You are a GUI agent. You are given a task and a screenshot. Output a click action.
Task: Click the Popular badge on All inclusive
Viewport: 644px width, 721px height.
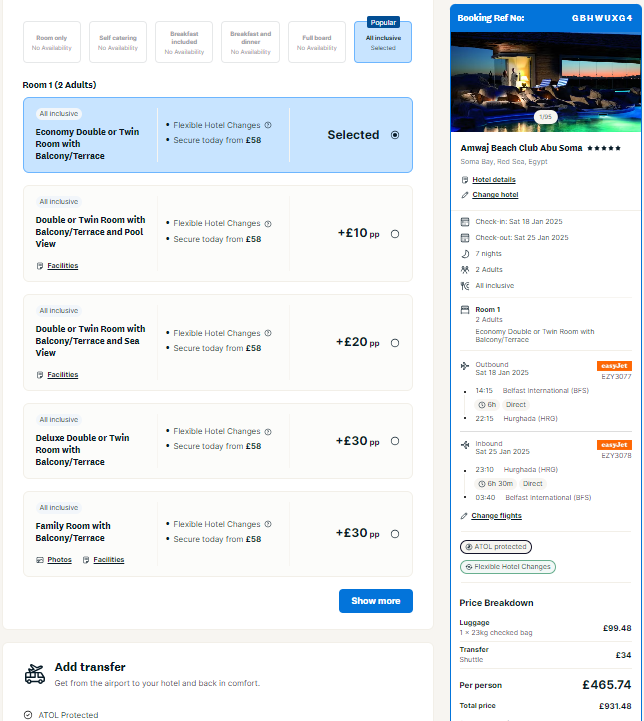pyautogui.click(x=383, y=23)
